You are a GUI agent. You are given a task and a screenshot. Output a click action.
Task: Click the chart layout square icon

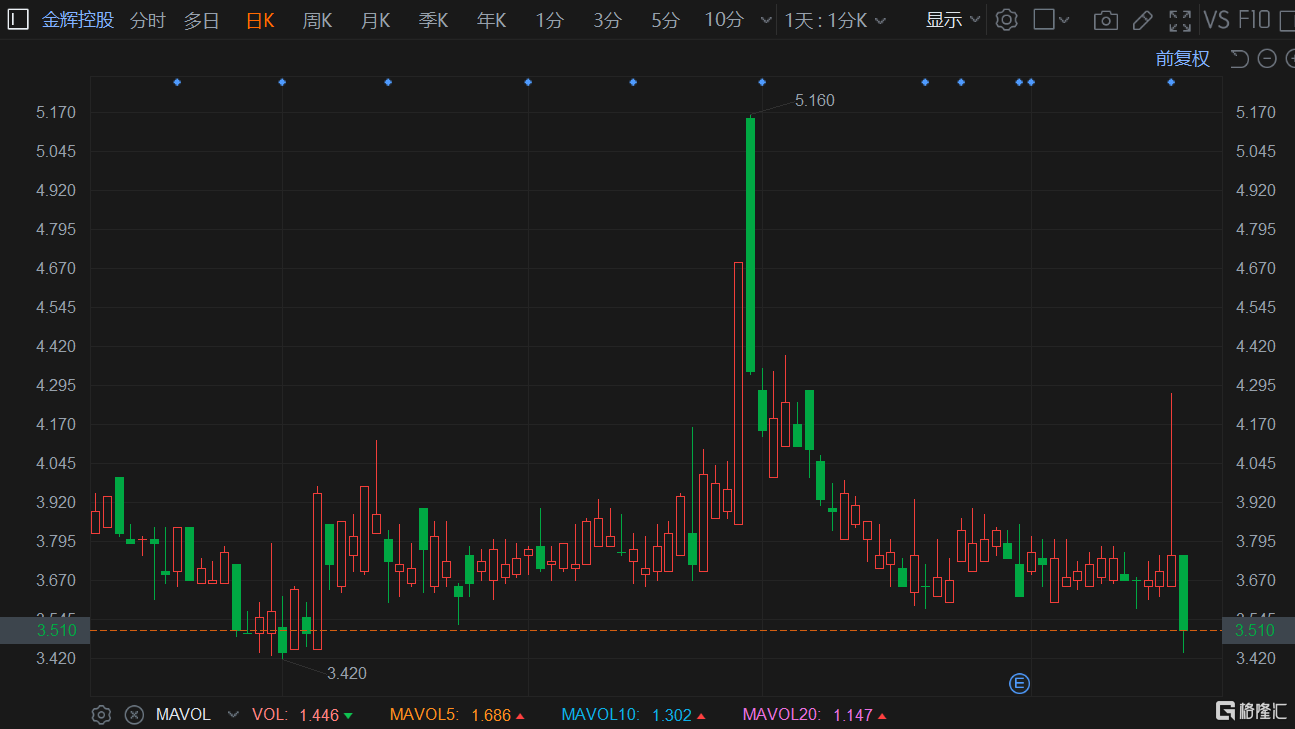[x=1044, y=20]
